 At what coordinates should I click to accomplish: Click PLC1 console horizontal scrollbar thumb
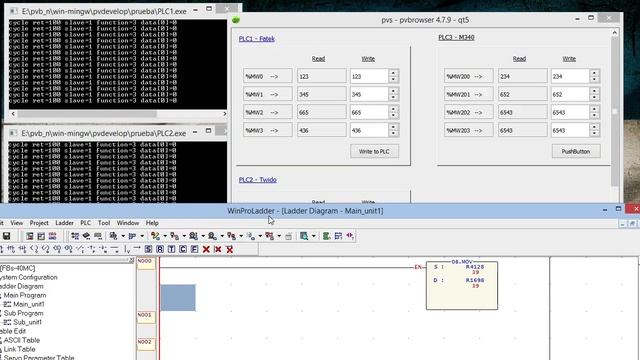click(x=87, y=114)
